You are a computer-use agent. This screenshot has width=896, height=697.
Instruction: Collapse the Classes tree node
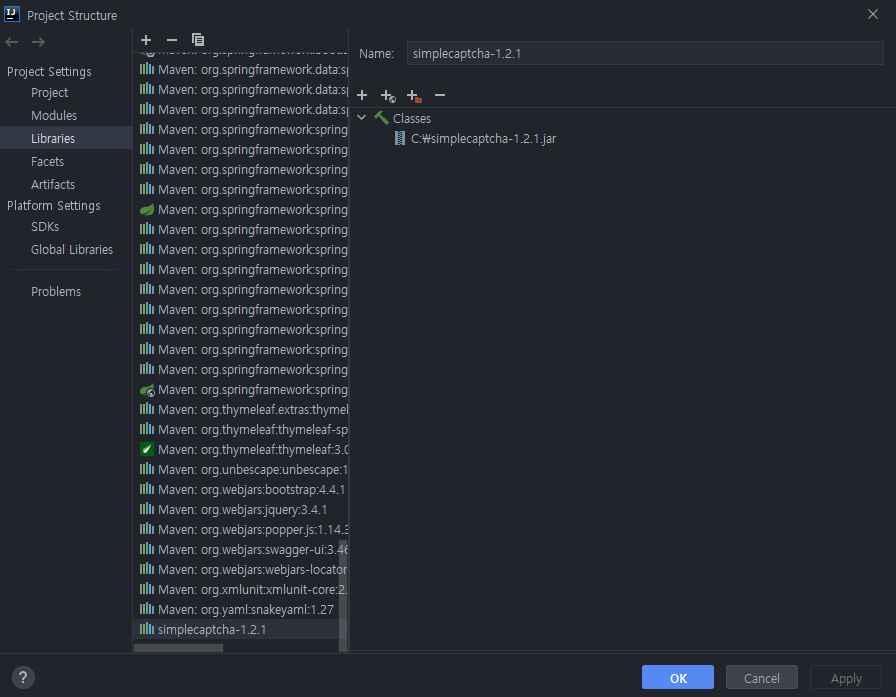361,118
